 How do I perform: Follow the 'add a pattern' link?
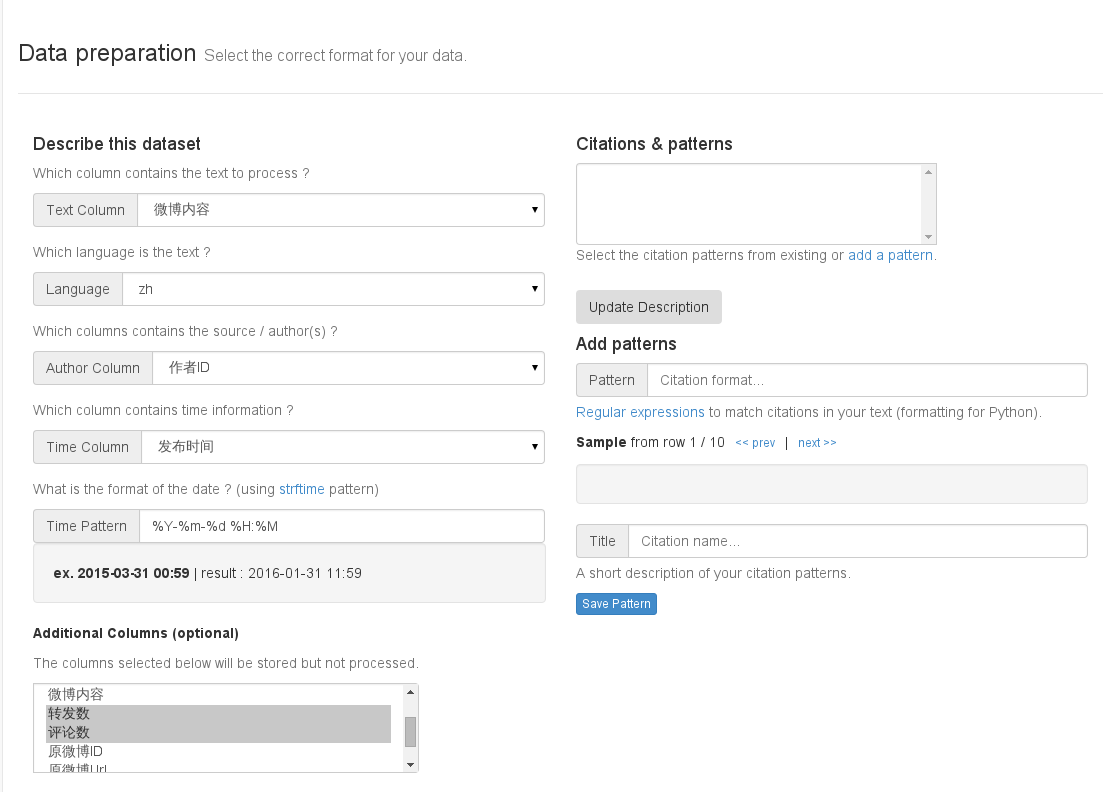click(890, 255)
